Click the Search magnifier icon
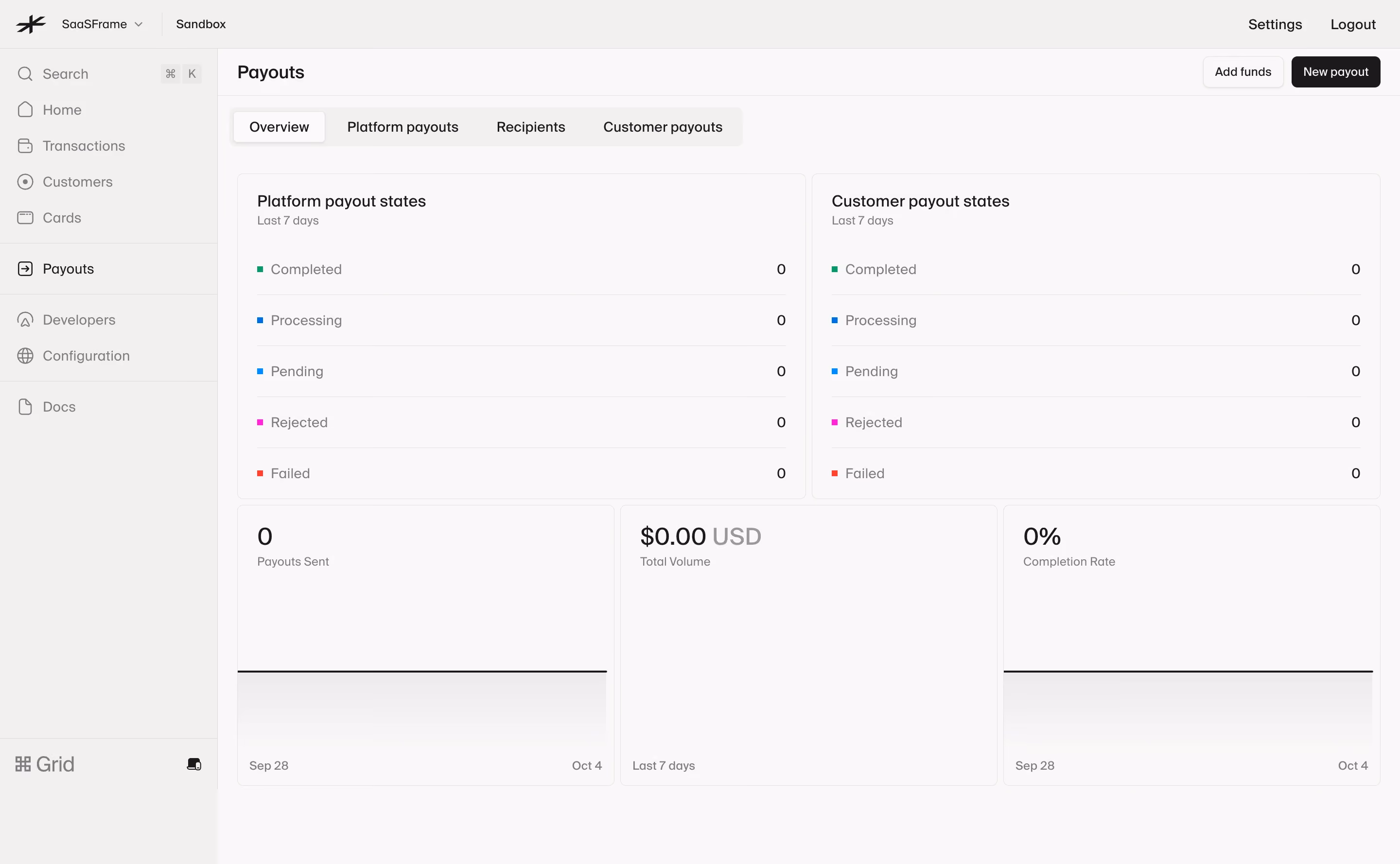 pos(25,74)
